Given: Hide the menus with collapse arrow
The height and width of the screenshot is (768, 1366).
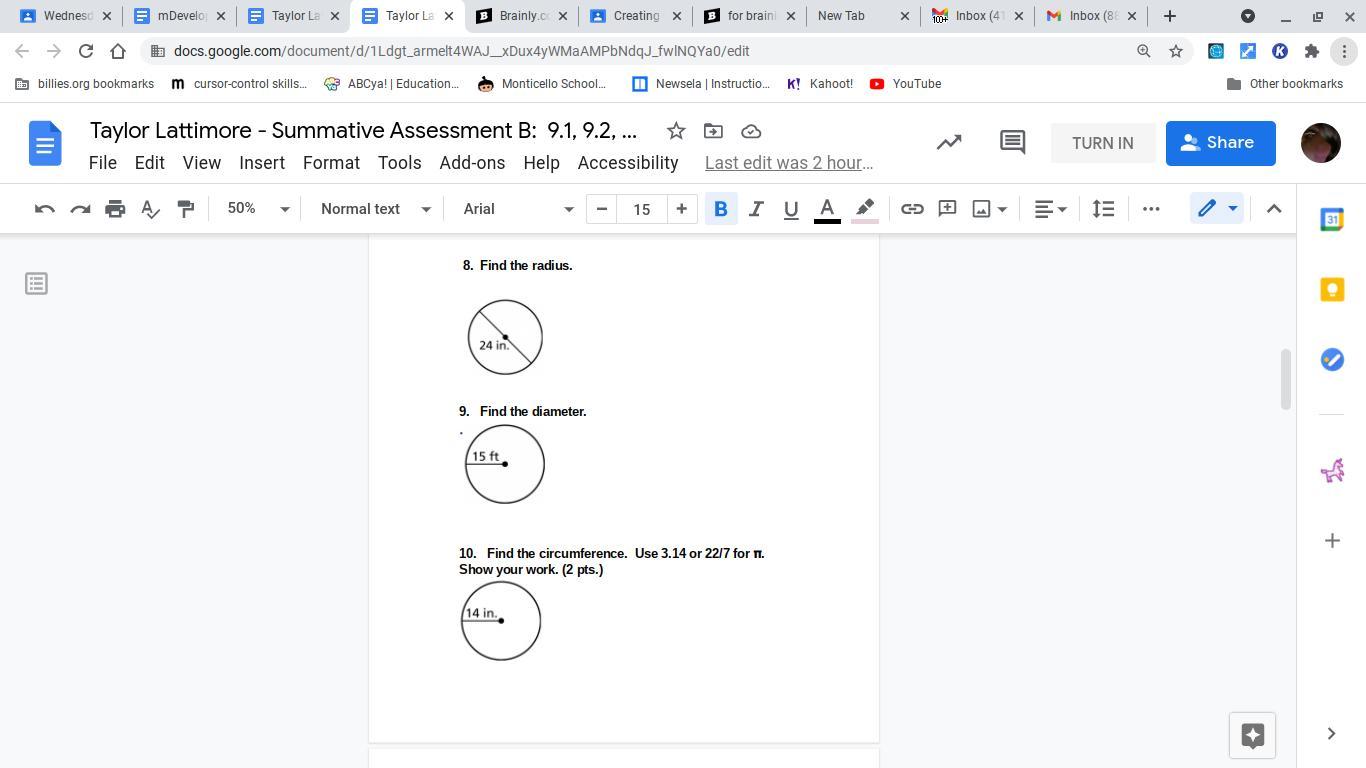Looking at the screenshot, I should [1274, 209].
